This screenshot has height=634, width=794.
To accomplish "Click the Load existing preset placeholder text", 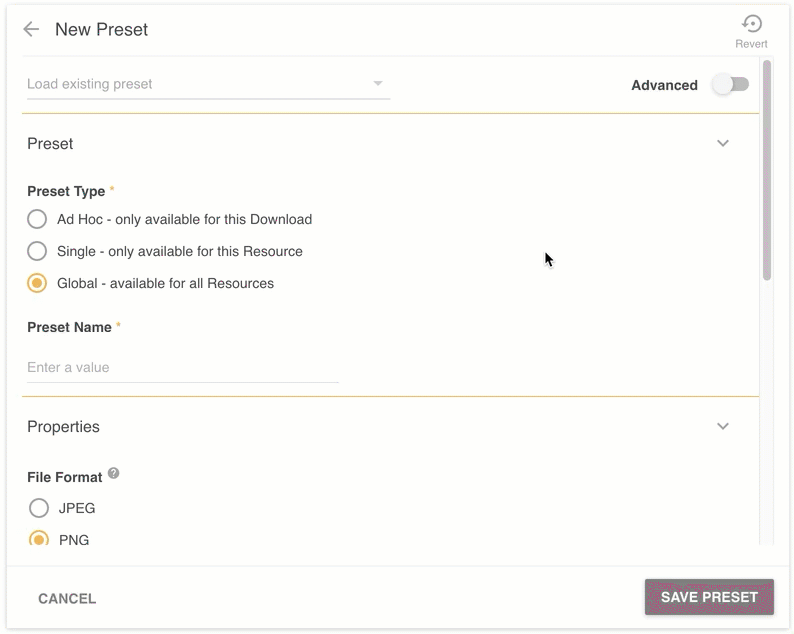I will [90, 84].
